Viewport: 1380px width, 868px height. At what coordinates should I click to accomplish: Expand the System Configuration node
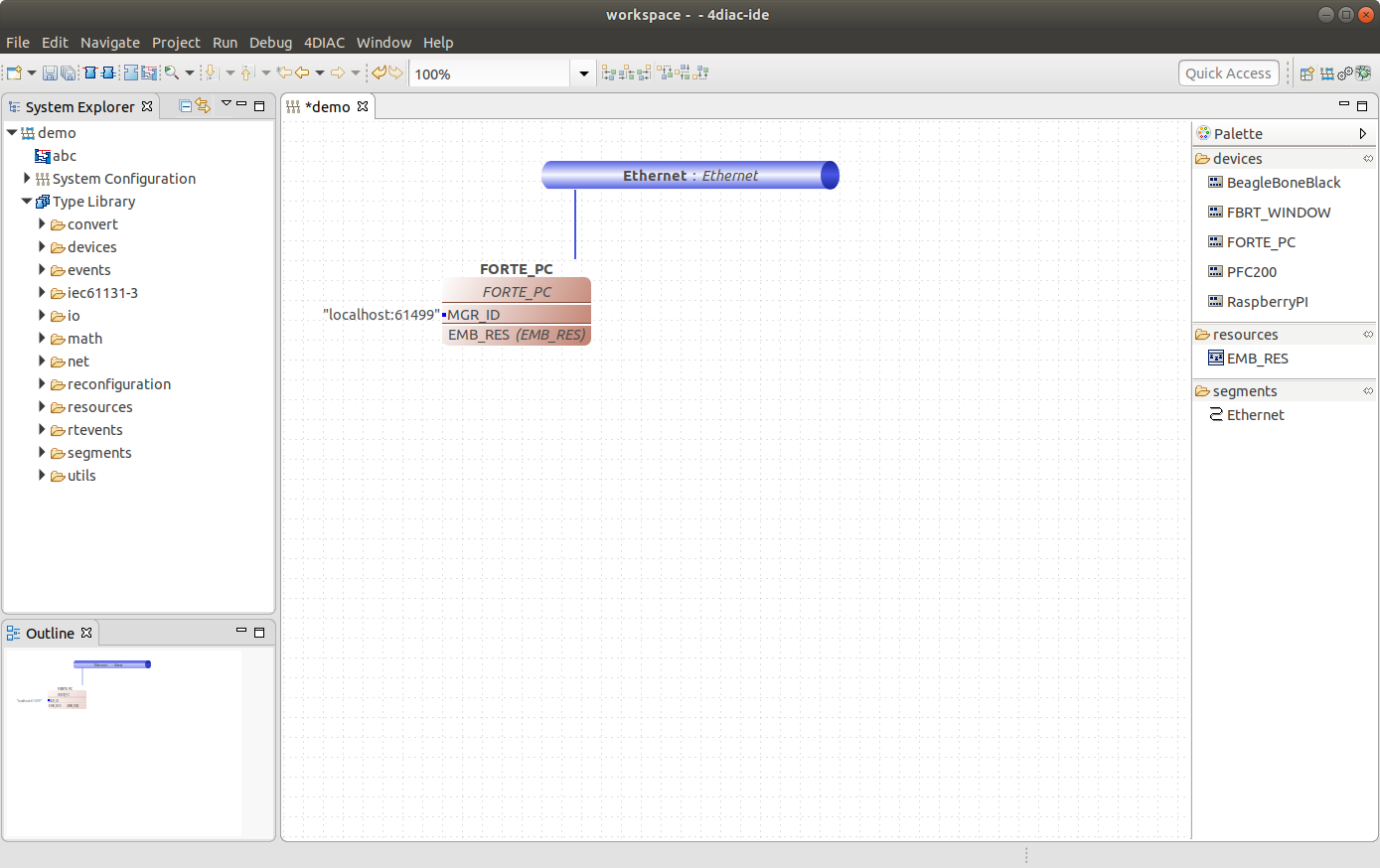point(27,179)
